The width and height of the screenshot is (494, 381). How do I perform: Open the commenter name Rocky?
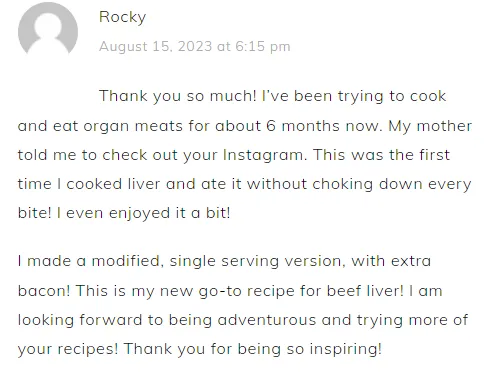tap(122, 17)
